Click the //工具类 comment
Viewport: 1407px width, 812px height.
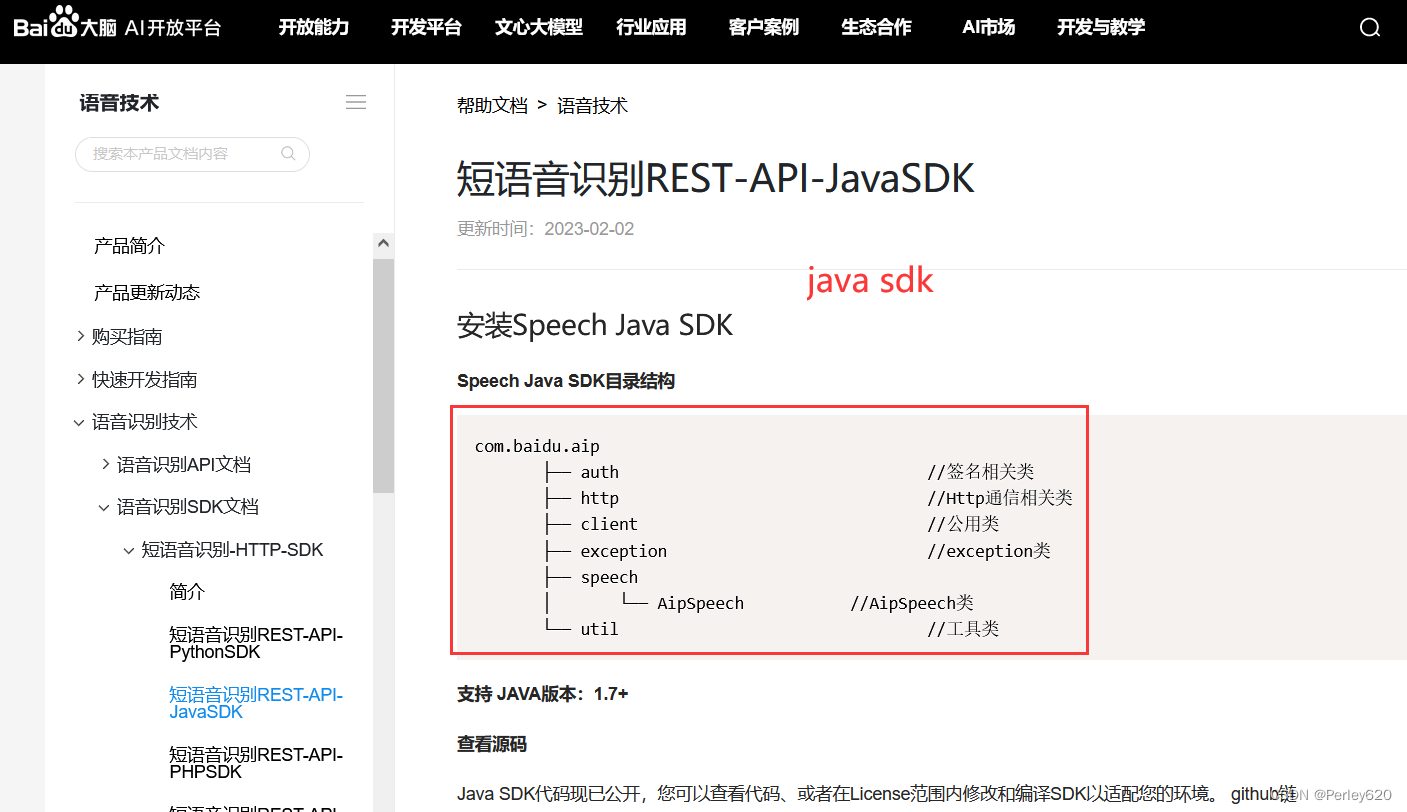click(x=963, y=629)
